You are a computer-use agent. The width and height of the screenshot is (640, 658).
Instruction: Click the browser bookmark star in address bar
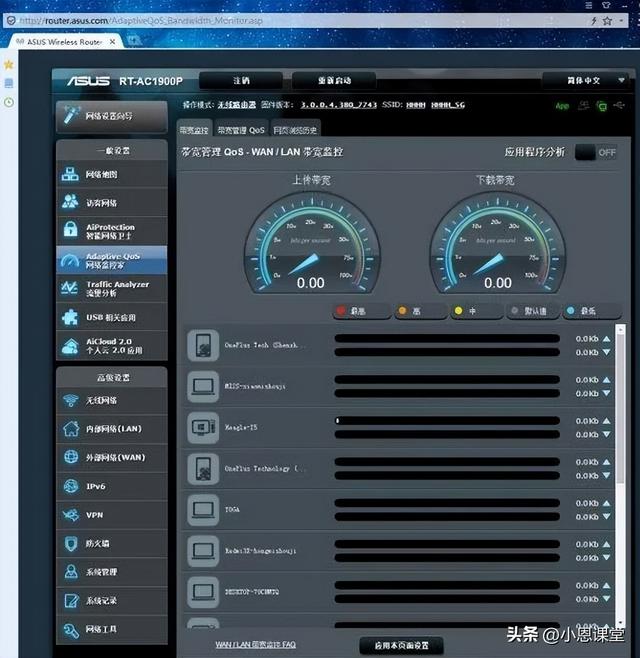coord(607,21)
